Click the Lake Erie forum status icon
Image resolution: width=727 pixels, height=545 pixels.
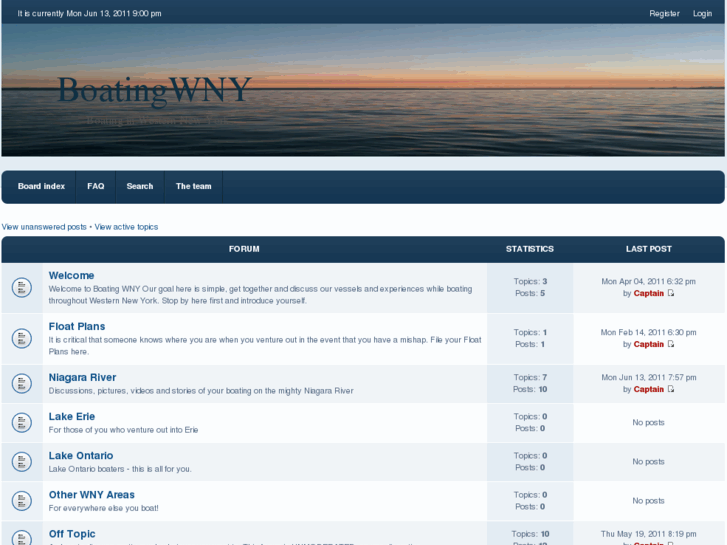pos(21,423)
